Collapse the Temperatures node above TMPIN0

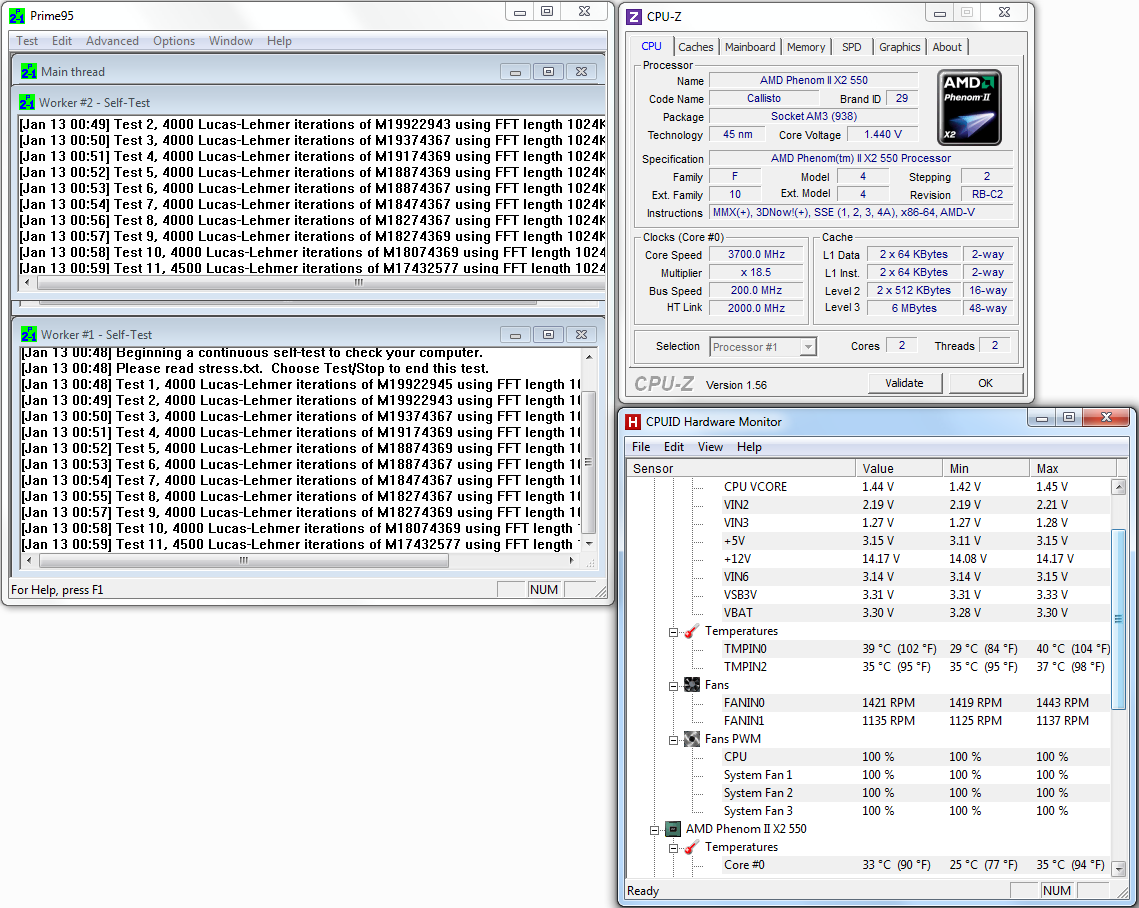click(x=673, y=631)
